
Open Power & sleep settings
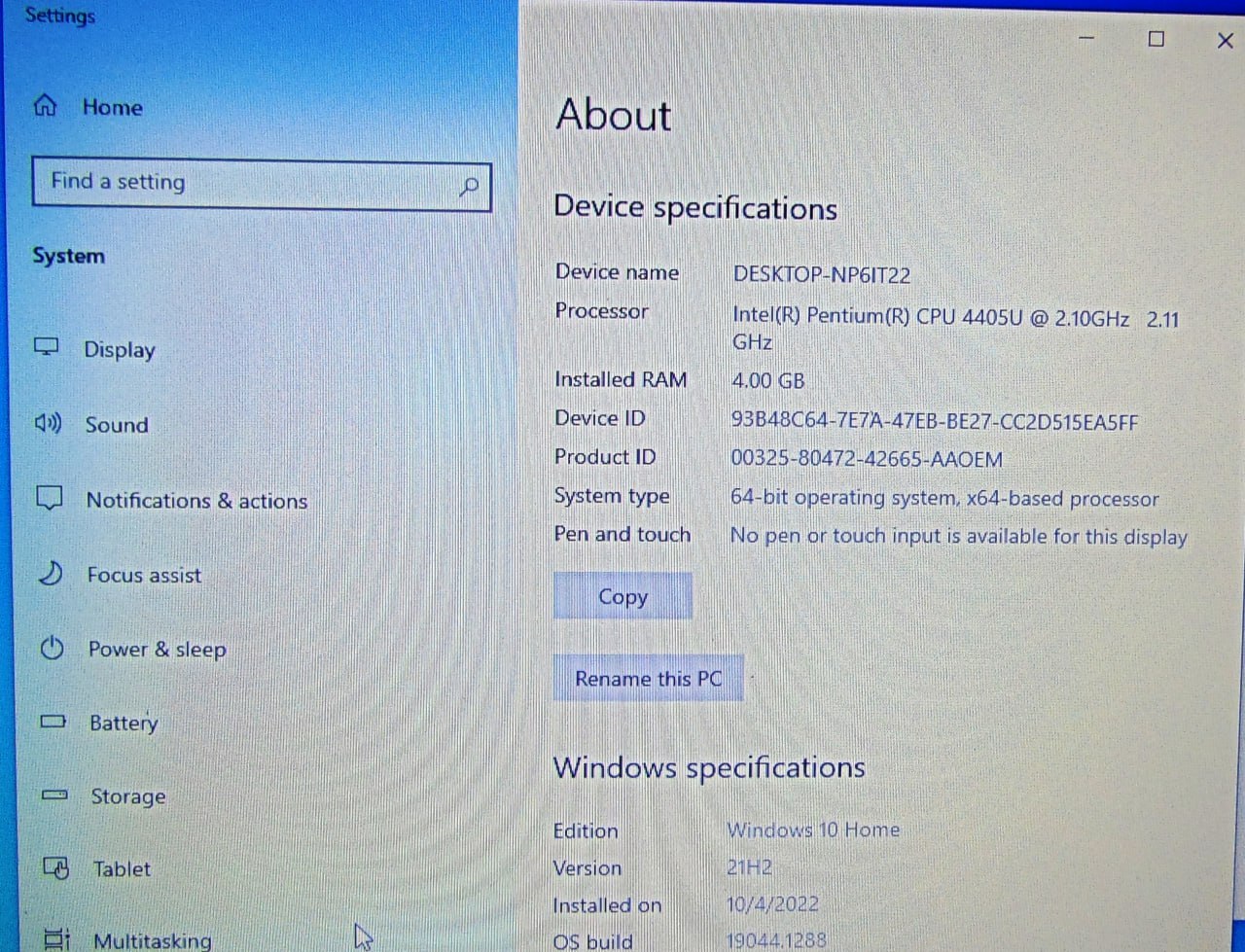pos(157,650)
